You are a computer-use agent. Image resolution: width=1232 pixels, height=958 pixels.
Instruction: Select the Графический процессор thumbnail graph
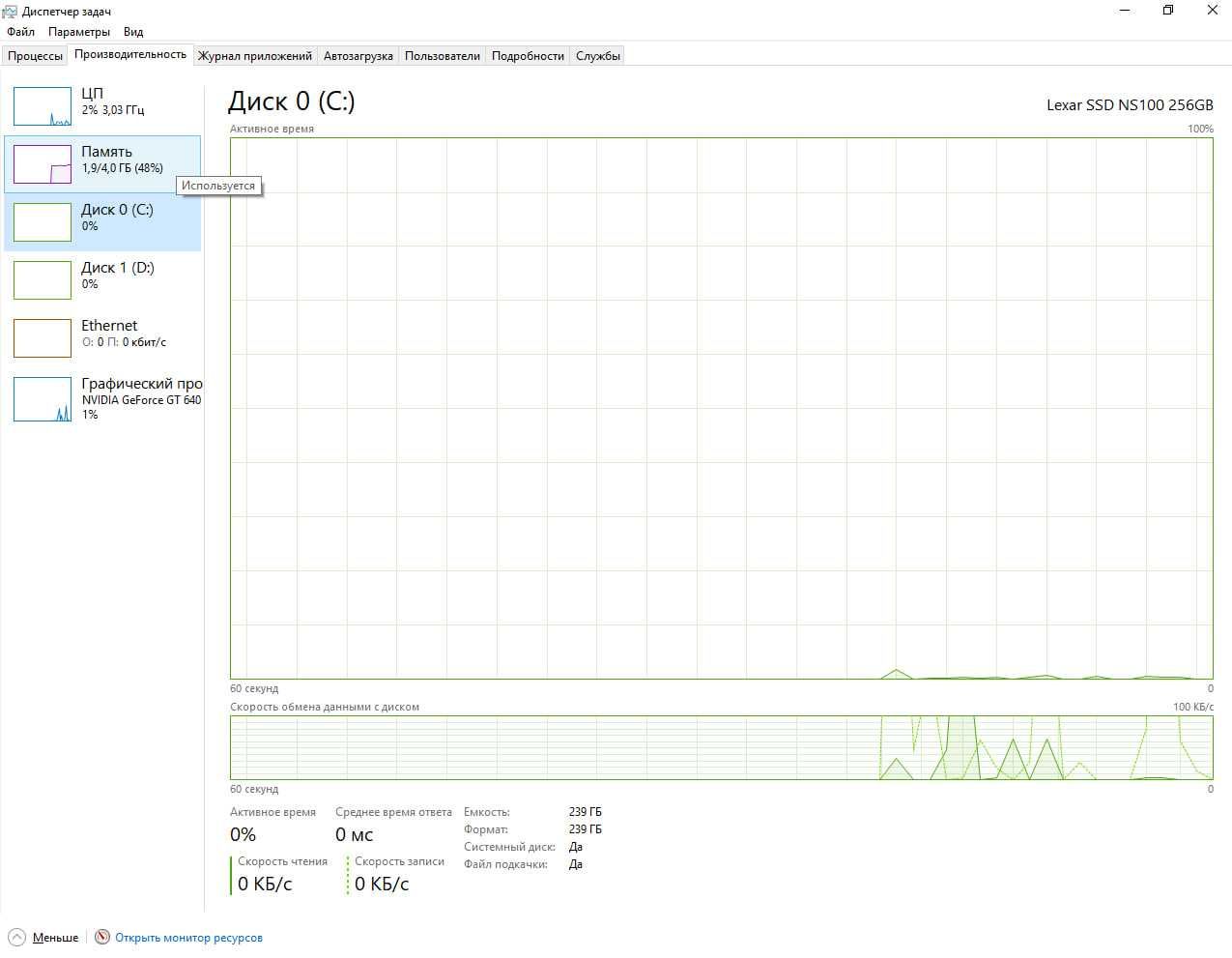click(x=43, y=399)
